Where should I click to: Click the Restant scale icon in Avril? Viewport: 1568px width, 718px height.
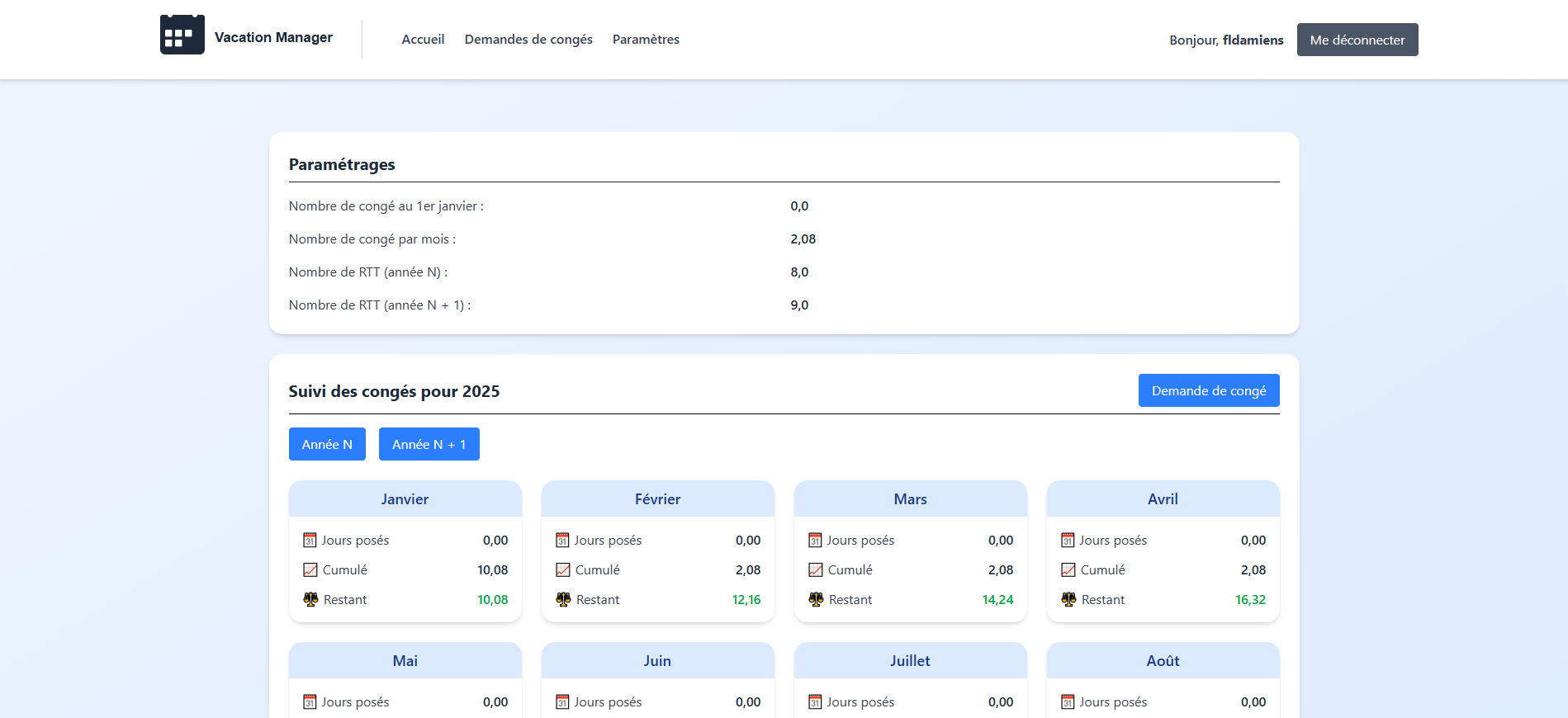[1068, 600]
